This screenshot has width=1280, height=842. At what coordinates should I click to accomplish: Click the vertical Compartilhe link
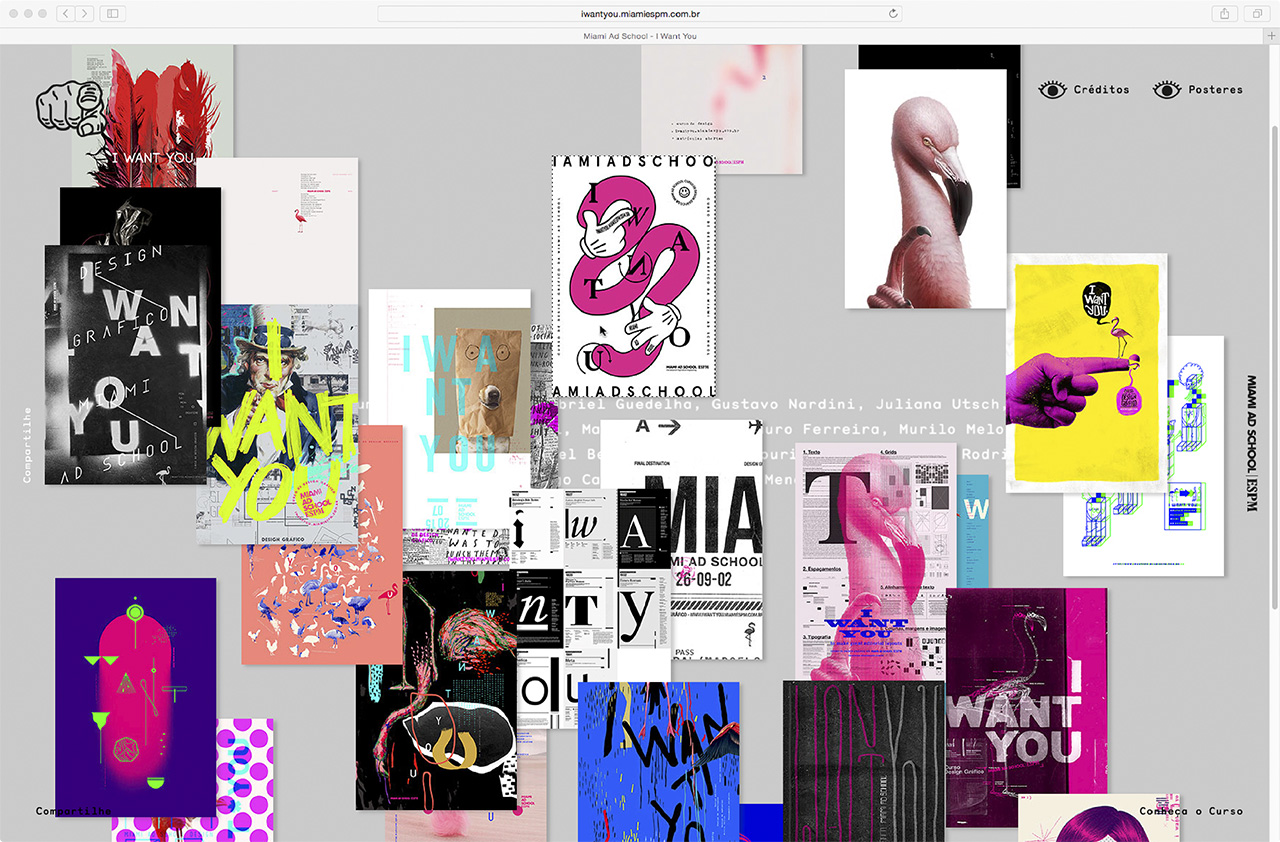[27, 445]
